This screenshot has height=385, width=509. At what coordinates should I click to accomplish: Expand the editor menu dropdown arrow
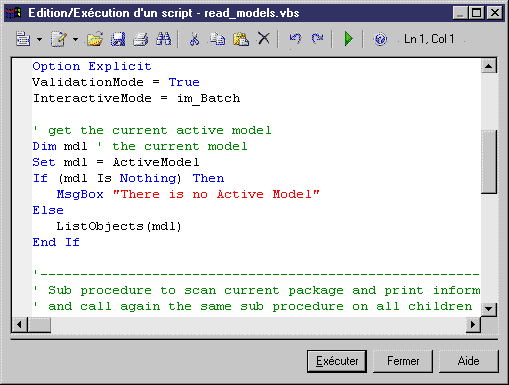click(x=40, y=39)
